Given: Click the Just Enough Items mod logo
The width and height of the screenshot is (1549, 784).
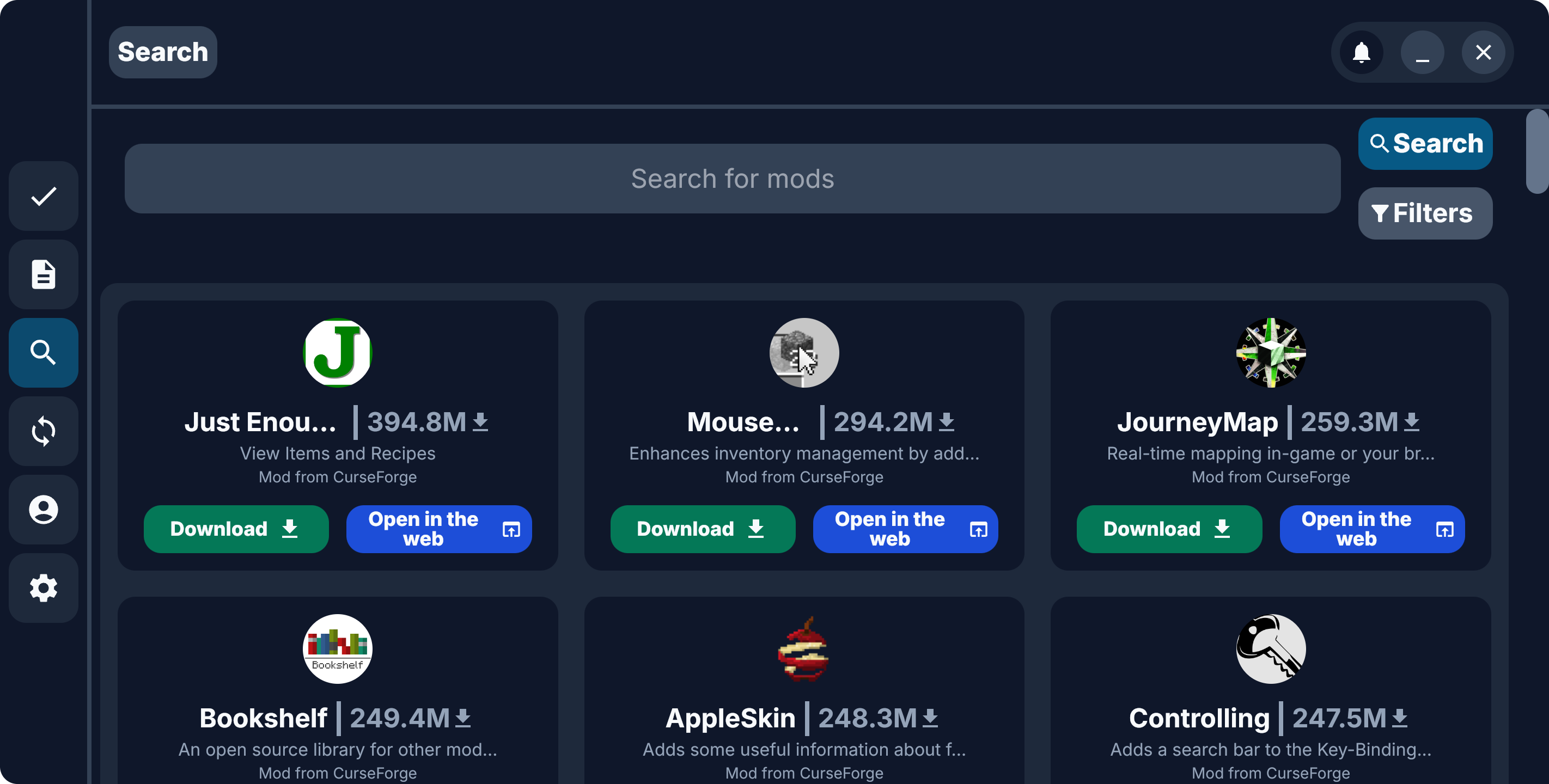Looking at the screenshot, I should pyautogui.click(x=338, y=353).
